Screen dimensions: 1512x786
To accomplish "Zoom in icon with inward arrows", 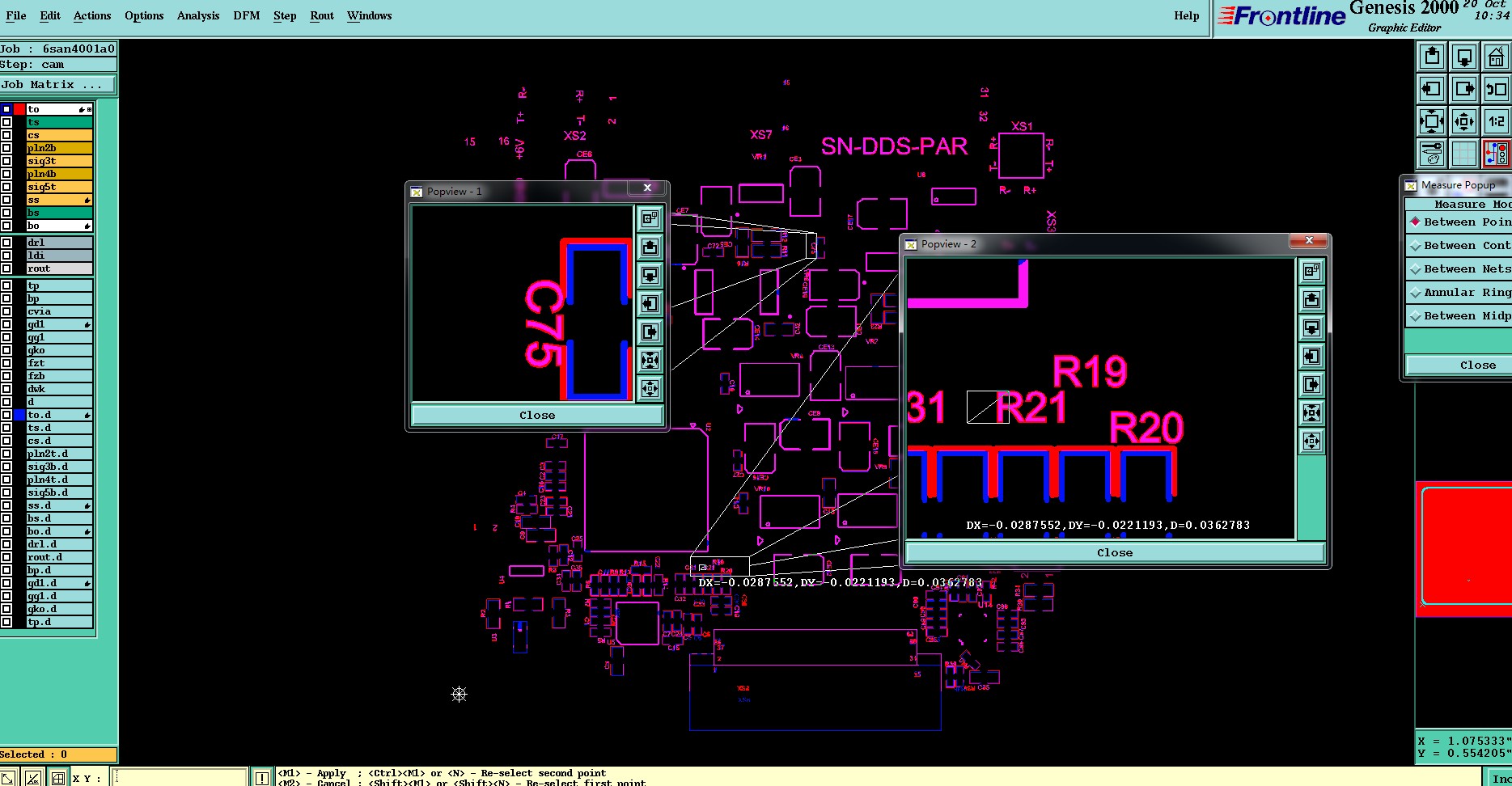I will pos(1432,122).
